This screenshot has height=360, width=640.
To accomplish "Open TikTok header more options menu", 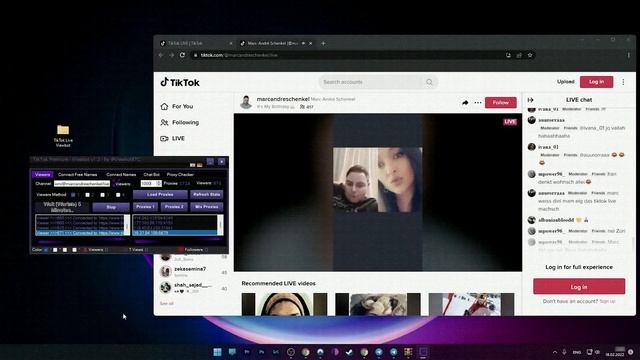I will pyautogui.click(x=623, y=82).
